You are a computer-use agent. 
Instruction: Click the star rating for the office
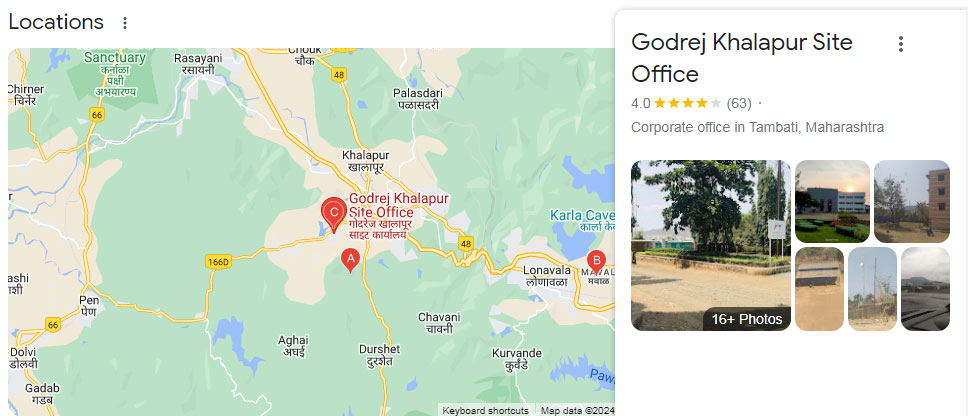pyautogui.click(x=687, y=103)
